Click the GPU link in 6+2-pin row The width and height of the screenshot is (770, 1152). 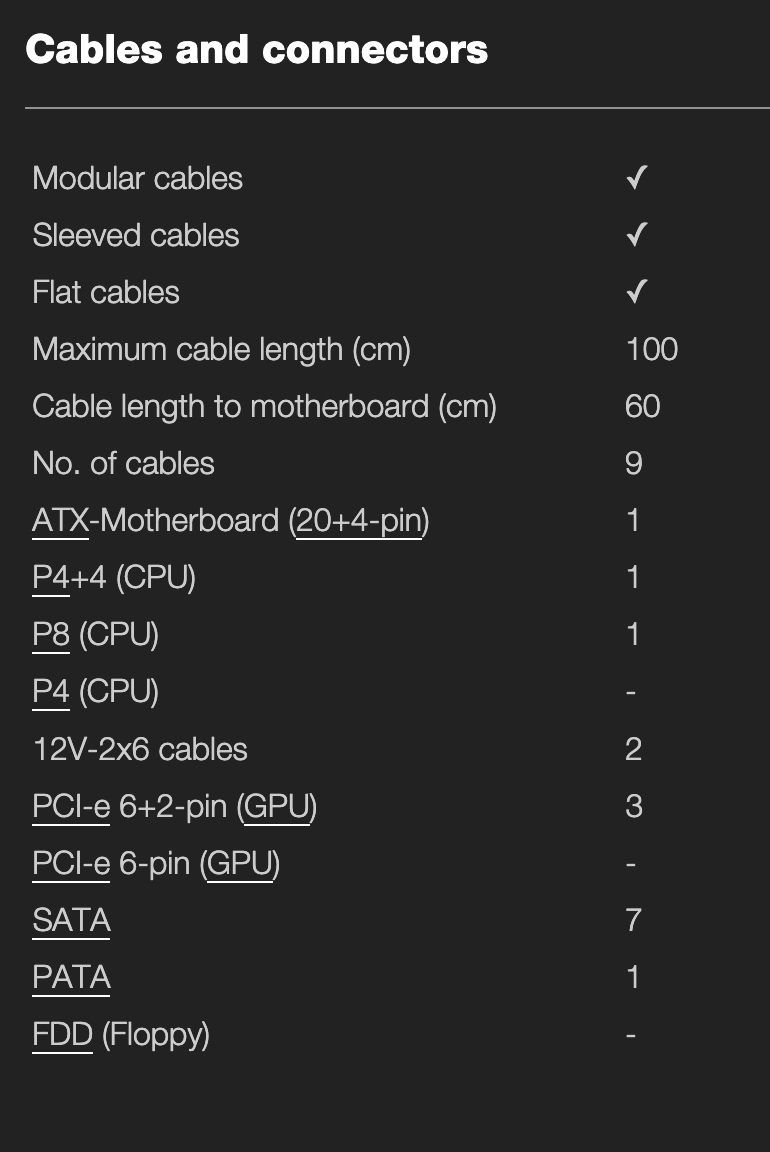click(276, 806)
